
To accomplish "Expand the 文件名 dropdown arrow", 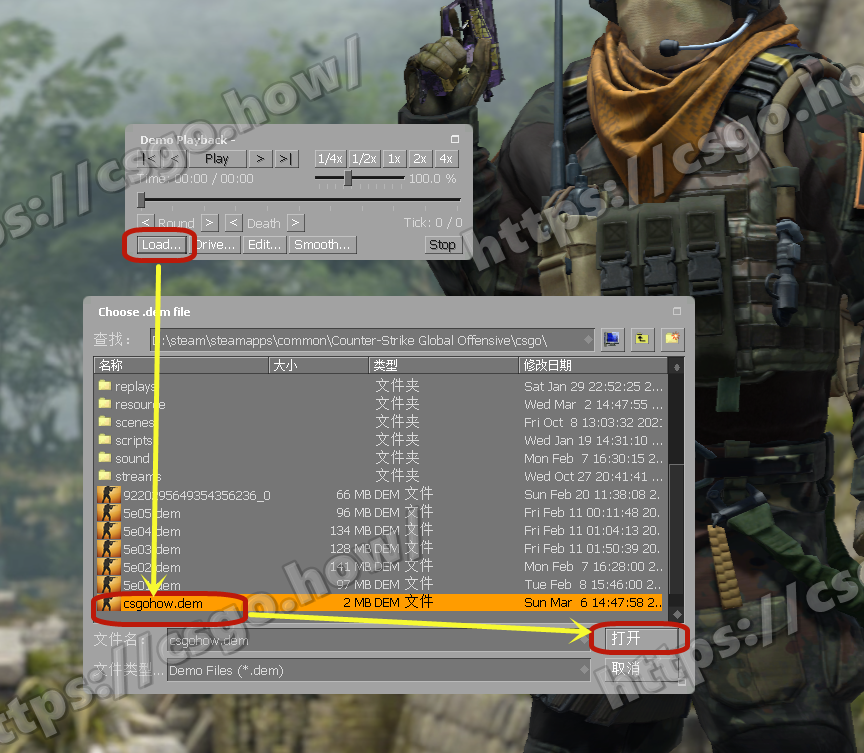I will 584,640.
